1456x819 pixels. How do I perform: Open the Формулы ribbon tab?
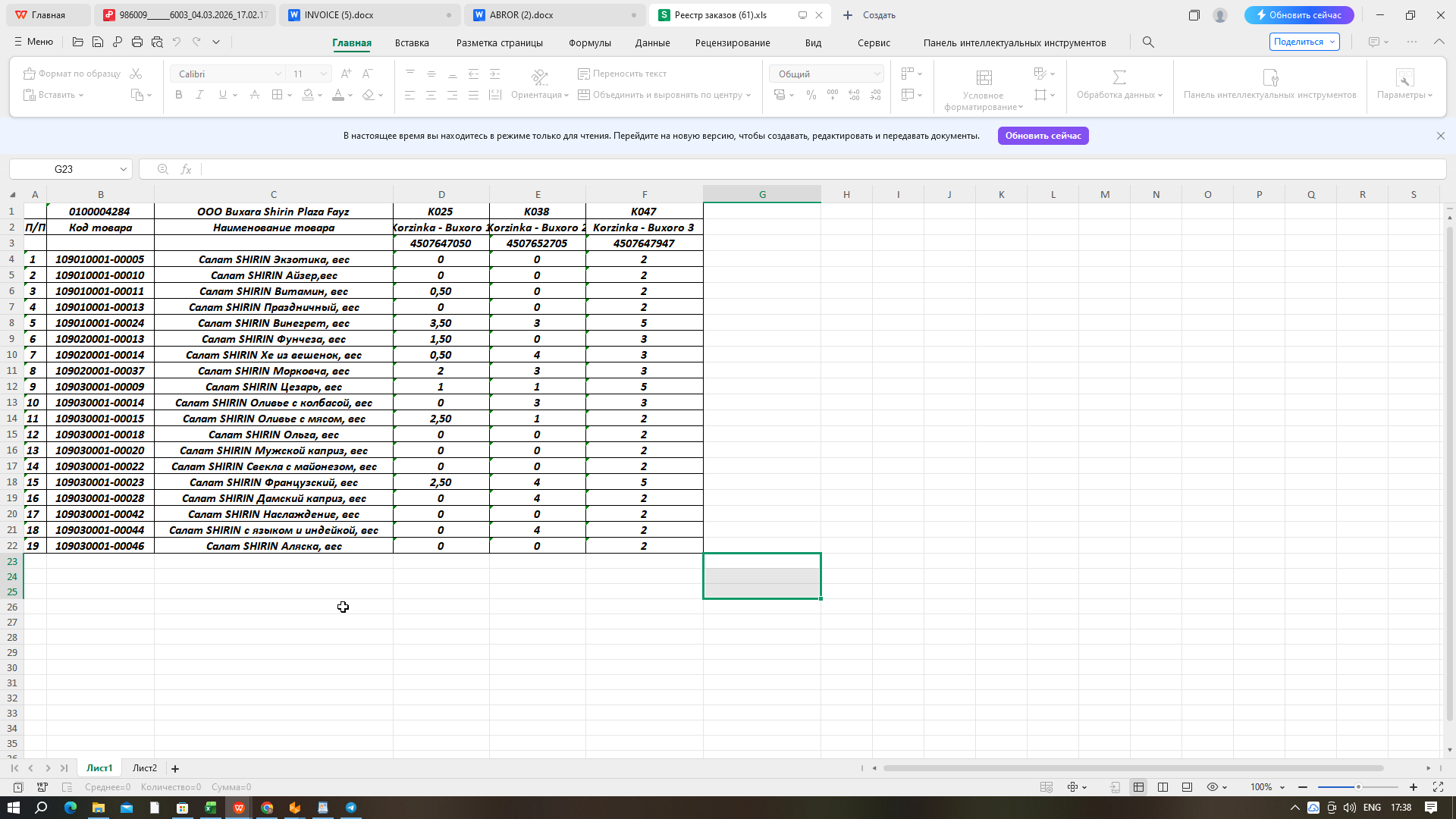point(589,42)
